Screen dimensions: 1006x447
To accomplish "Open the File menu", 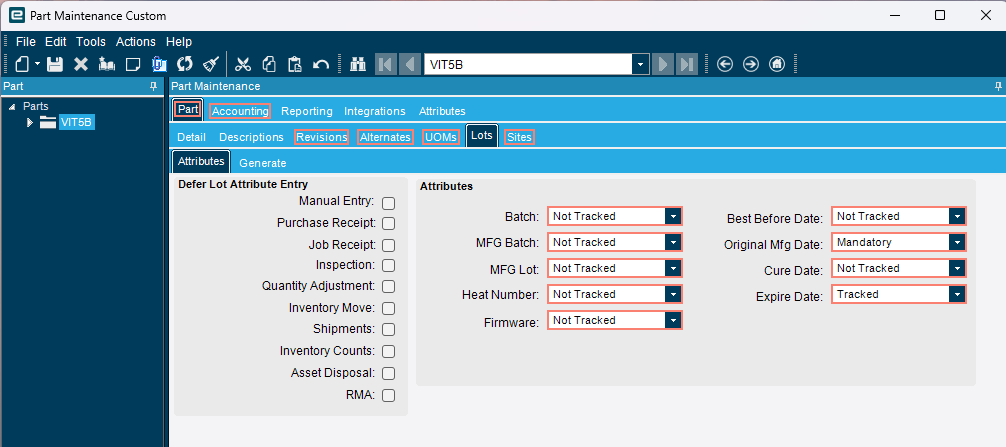I will [x=26, y=42].
